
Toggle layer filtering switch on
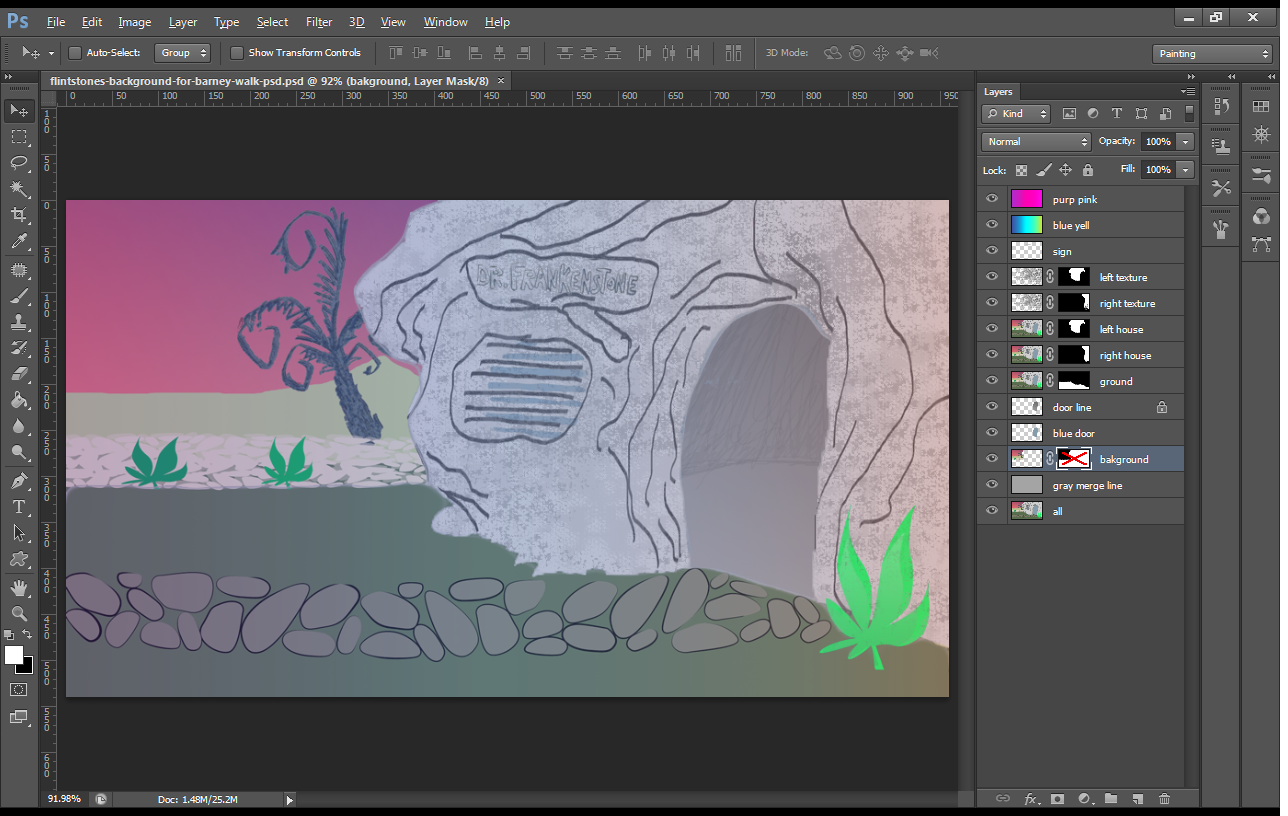coord(1189,114)
